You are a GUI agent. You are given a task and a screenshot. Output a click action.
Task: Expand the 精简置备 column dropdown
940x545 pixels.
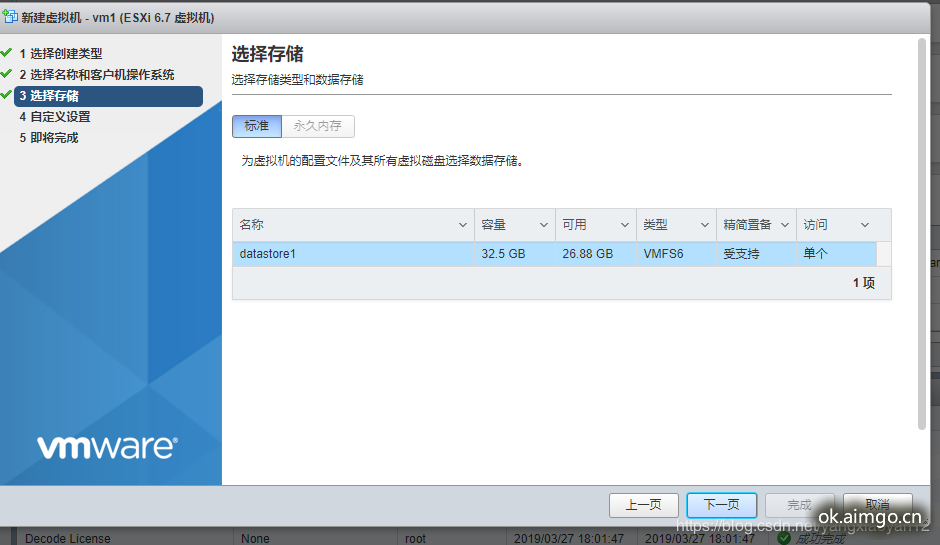click(x=785, y=225)
